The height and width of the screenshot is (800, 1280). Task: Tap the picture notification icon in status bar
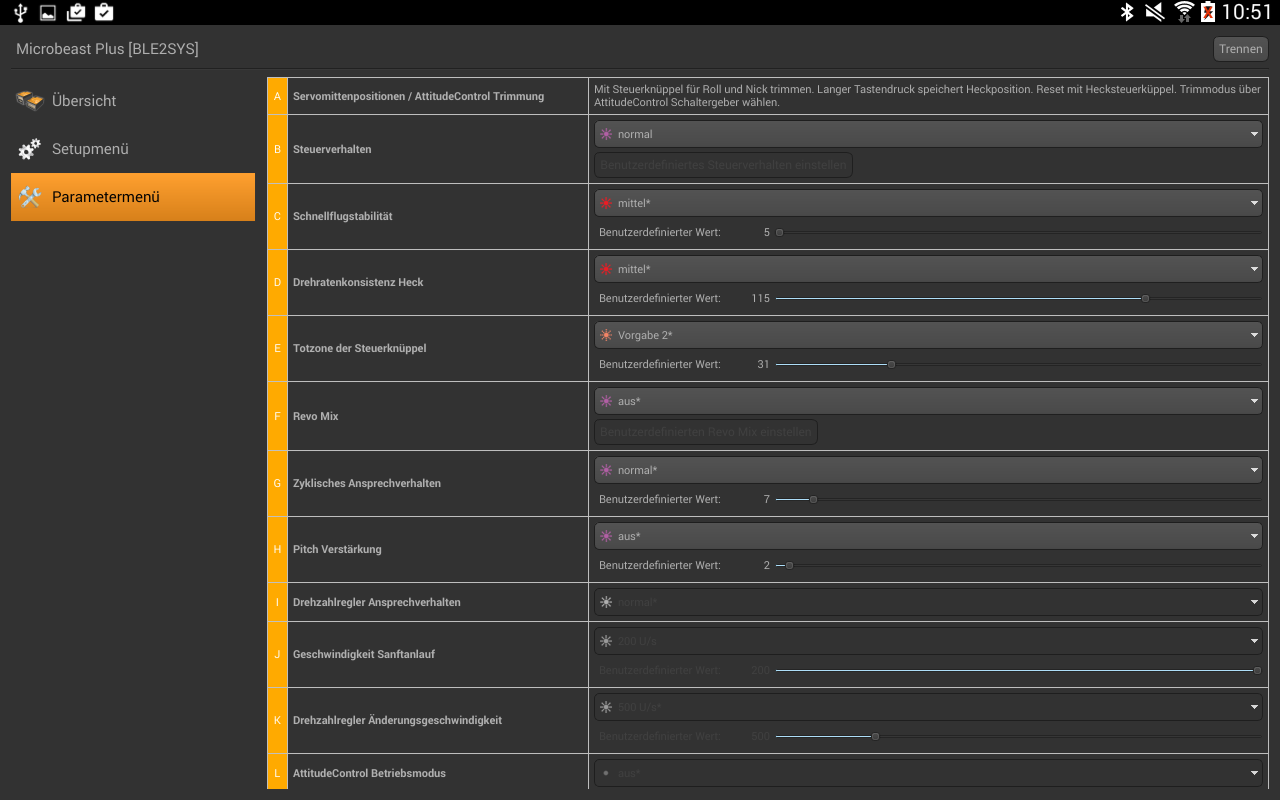click(48, 12)
